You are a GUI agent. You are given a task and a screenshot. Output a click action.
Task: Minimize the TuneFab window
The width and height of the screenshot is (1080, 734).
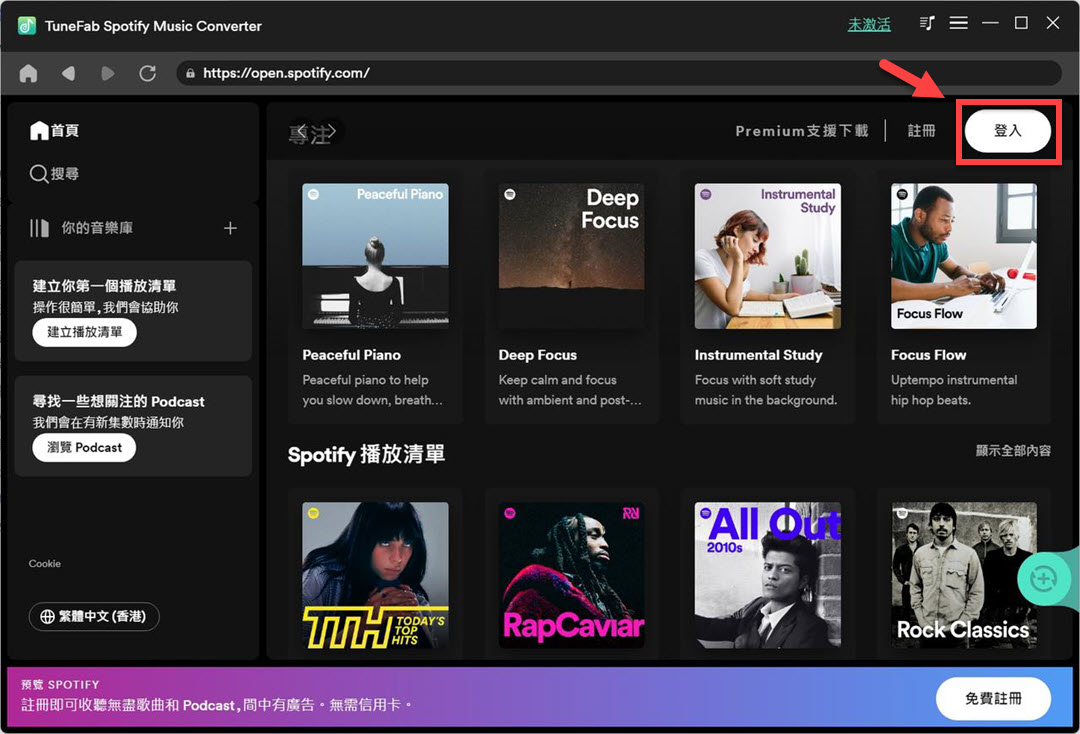990,23
